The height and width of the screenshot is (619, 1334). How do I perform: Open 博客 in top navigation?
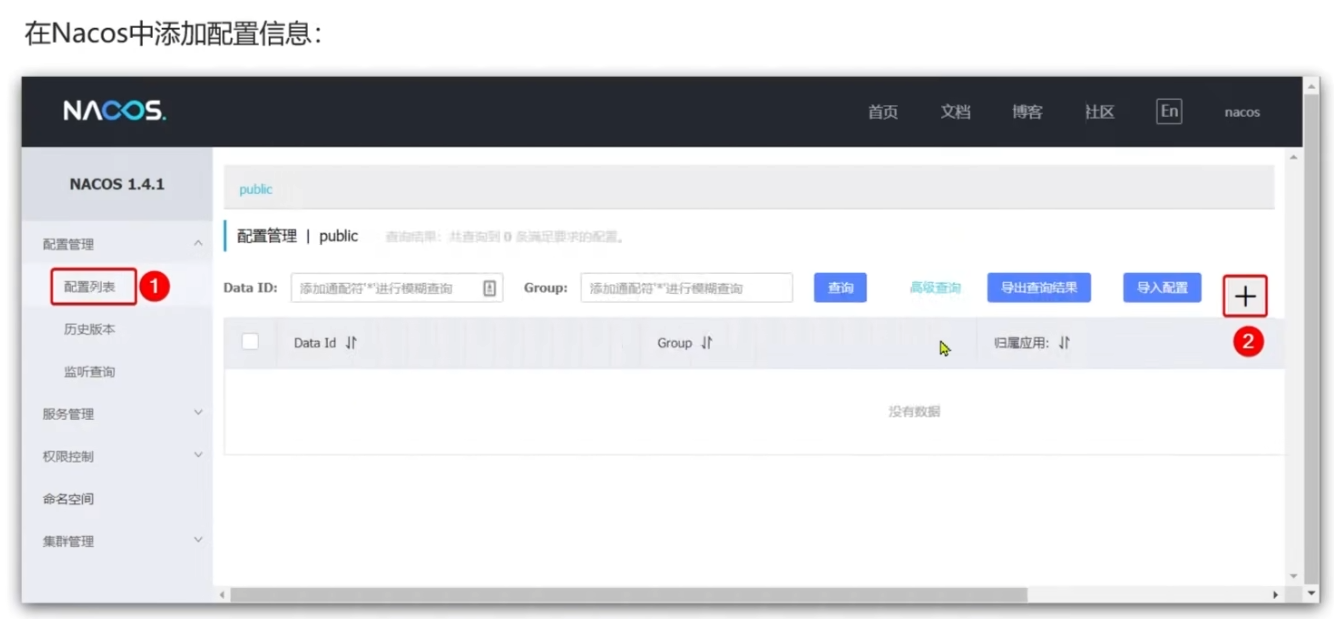click(x=1027, y=112)
